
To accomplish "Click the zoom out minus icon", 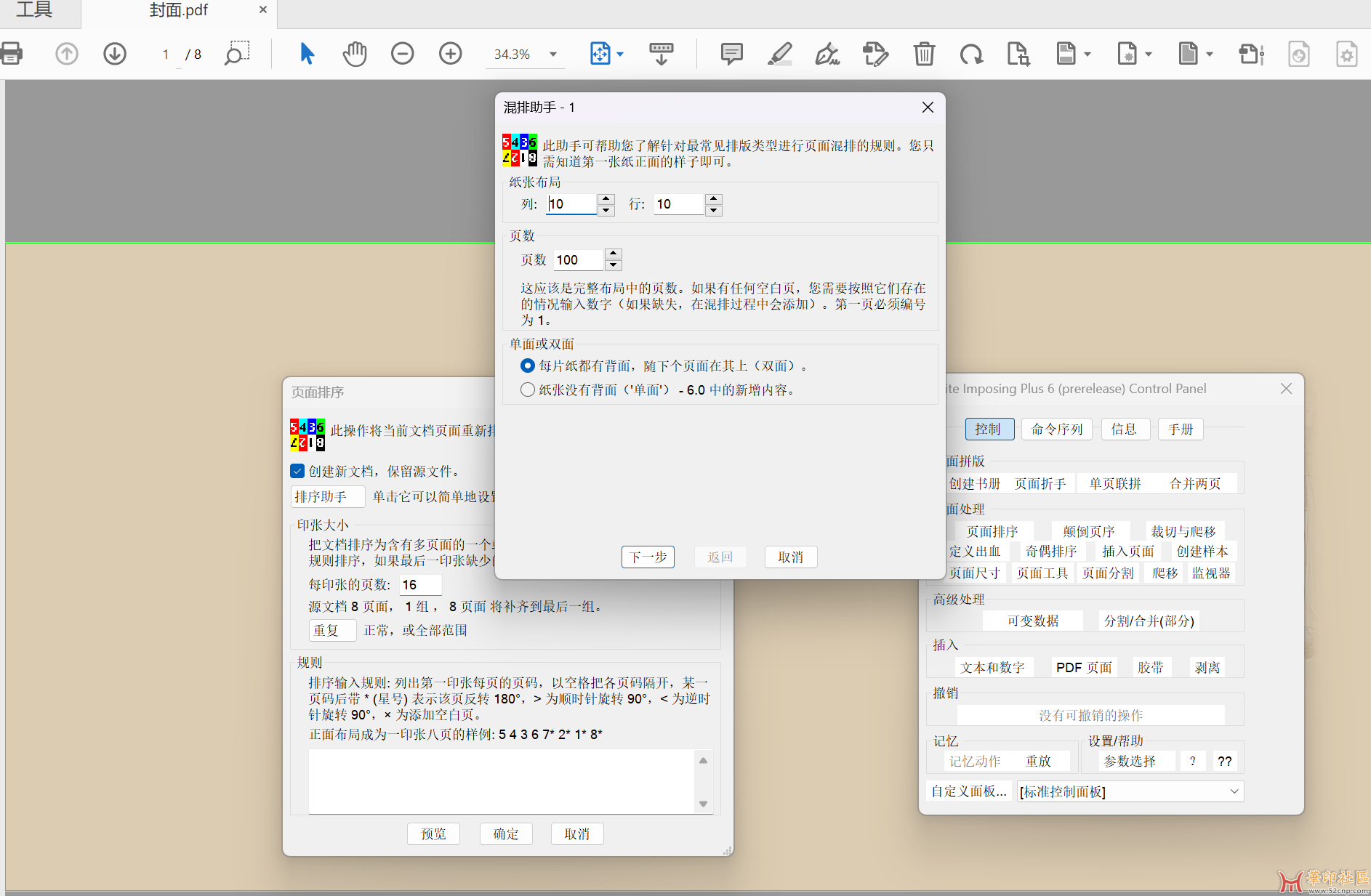I will point(402,54).
